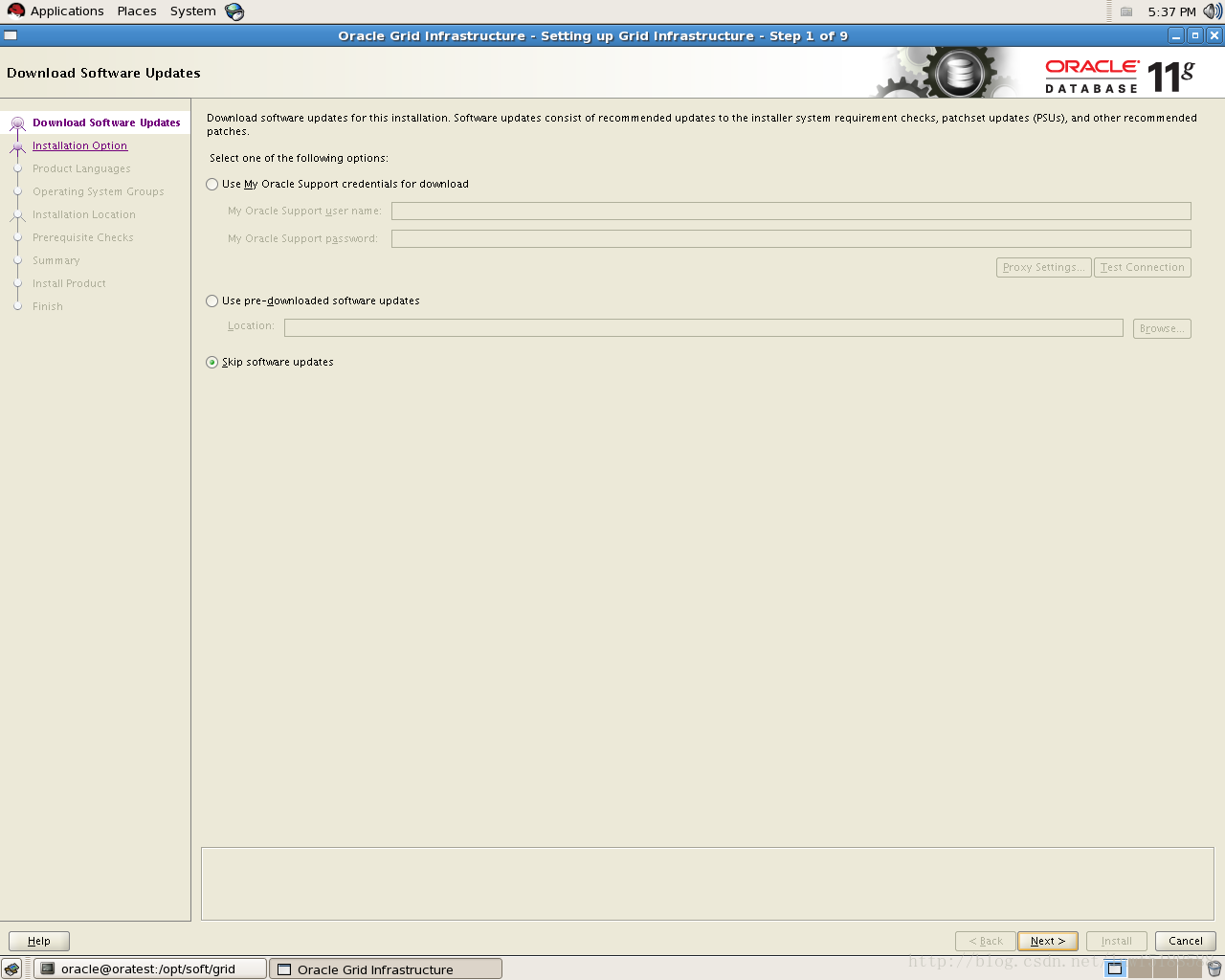Minimize the installer window
Image resolution: width=1225 pixels, height=980 pixels.
click(x=1177, y=35)
